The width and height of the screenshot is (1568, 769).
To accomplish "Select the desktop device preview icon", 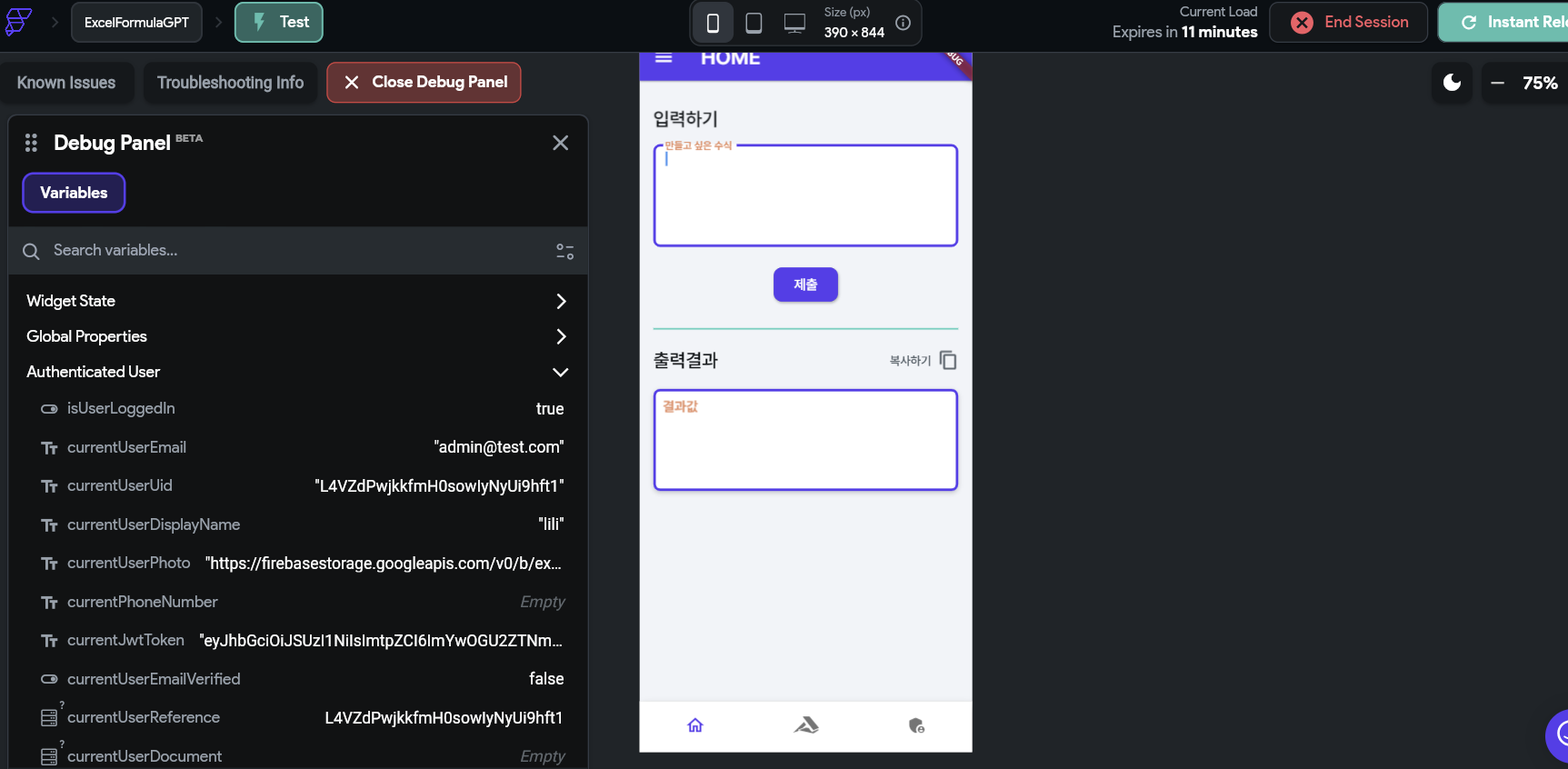I will 794,23.
